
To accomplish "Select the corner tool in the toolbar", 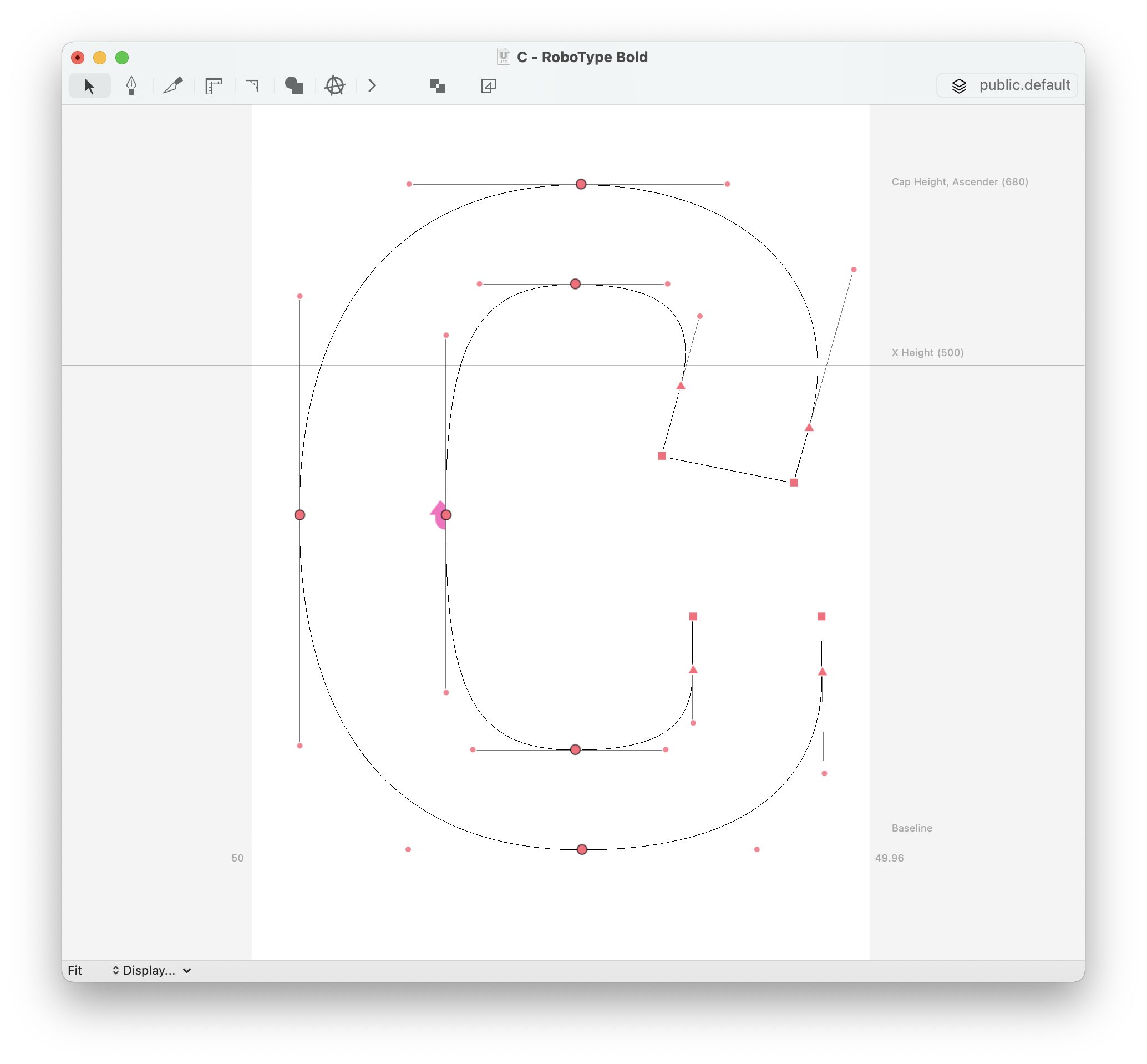I will tap(253, 86).
